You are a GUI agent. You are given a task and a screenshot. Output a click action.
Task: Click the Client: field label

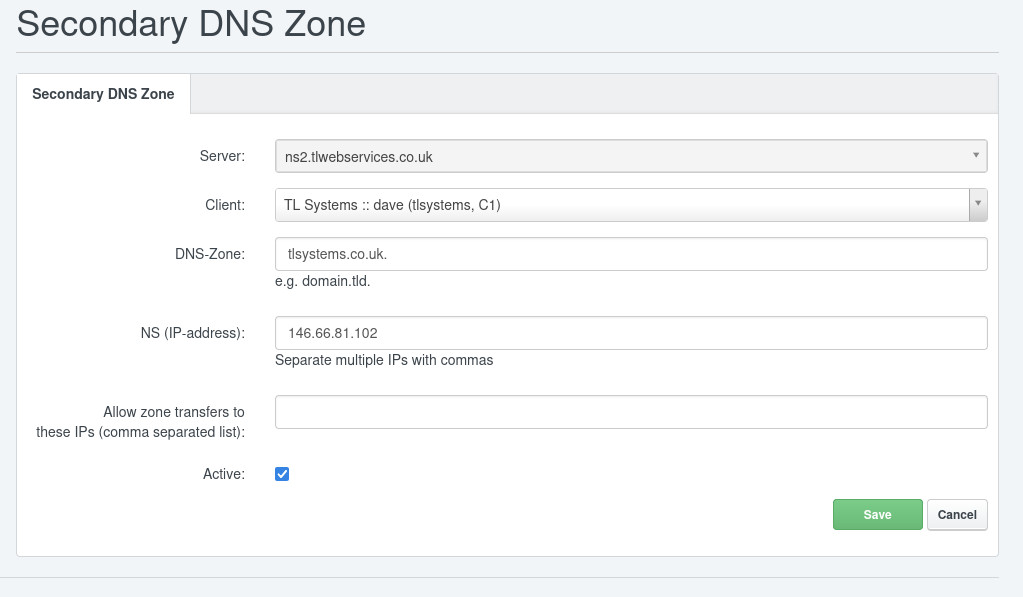[225, 205]
